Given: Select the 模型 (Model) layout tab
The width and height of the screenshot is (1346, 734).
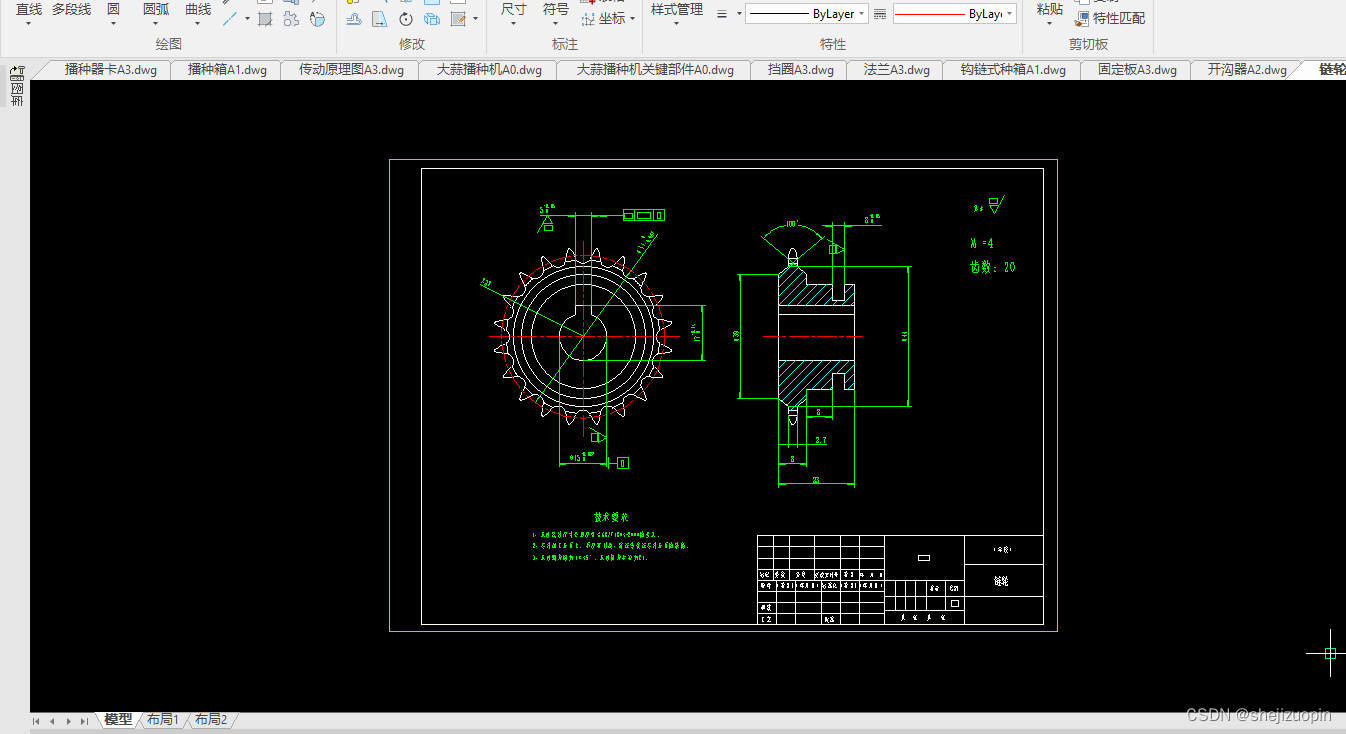Looking at the screenshot, I should click(118, 719).
